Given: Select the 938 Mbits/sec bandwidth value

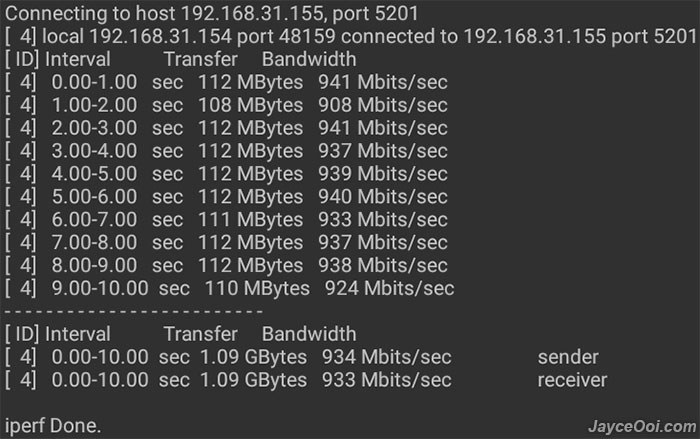Looking at the screenshot, I should 383,265.
